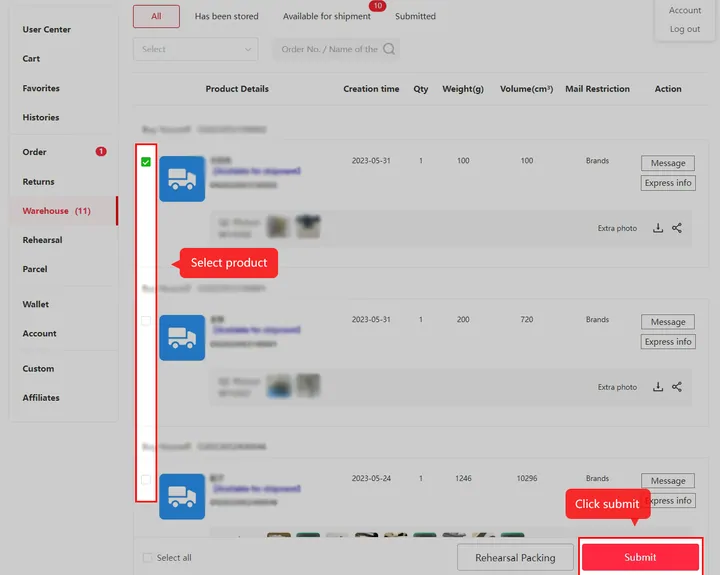Image resolution: width=720 pixels, height=575 pixels.
Task: Tick the Select all checkbox
Action: click(147, 558)
